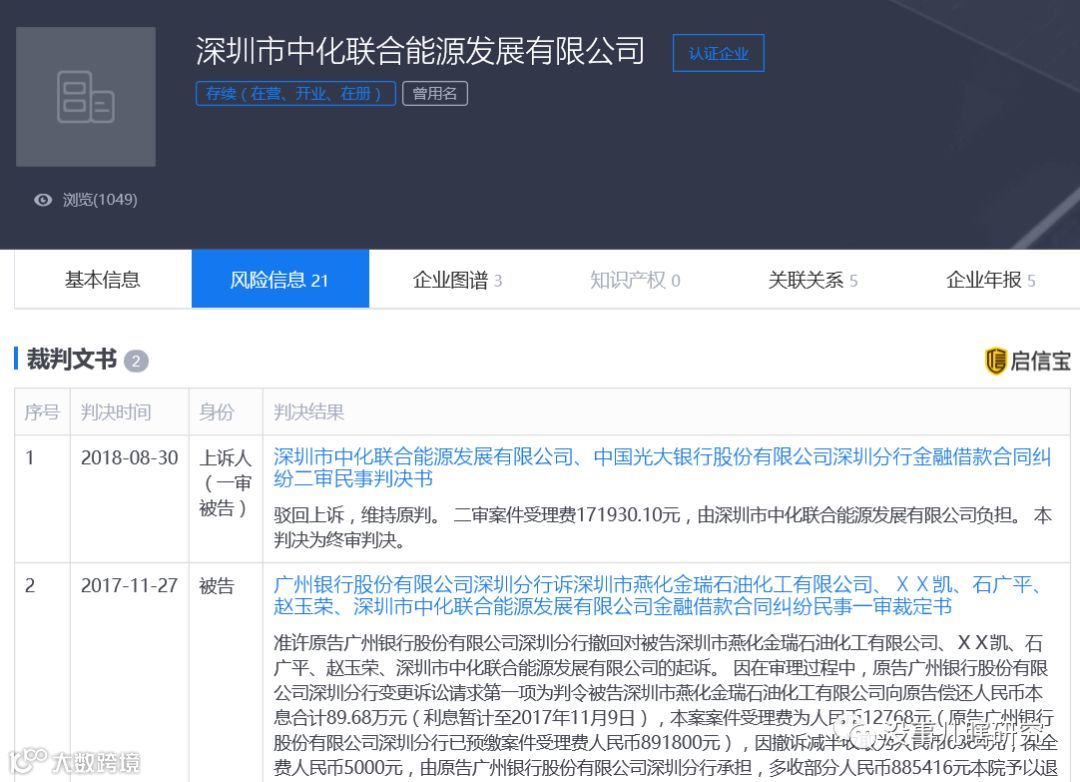Switch to the 基本信息 tab
1080x782 pixels.
coord(103,279)
